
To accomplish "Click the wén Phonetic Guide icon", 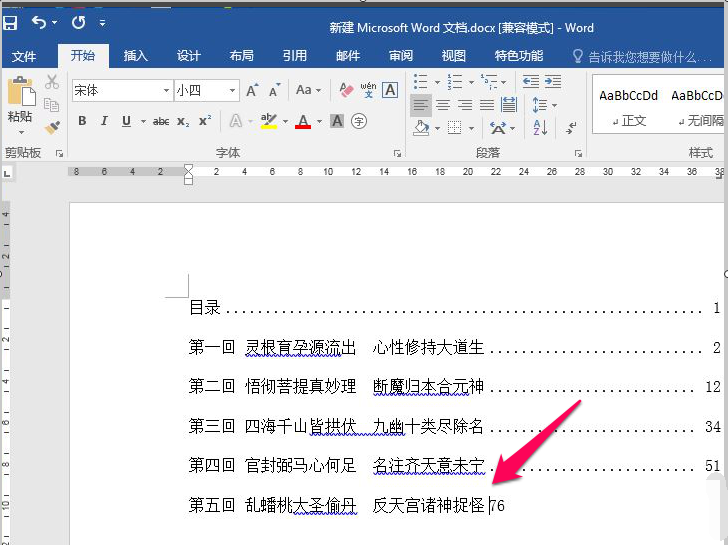I will pos(368,90).
